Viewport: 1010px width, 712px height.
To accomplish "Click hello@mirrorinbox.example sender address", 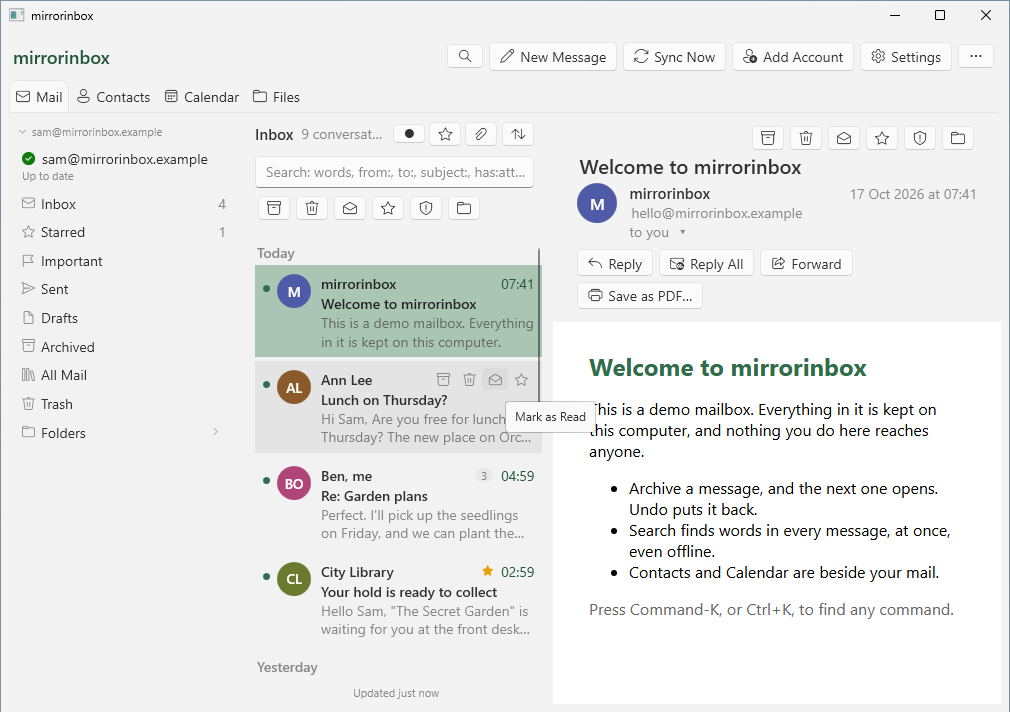I will [716, 213].
